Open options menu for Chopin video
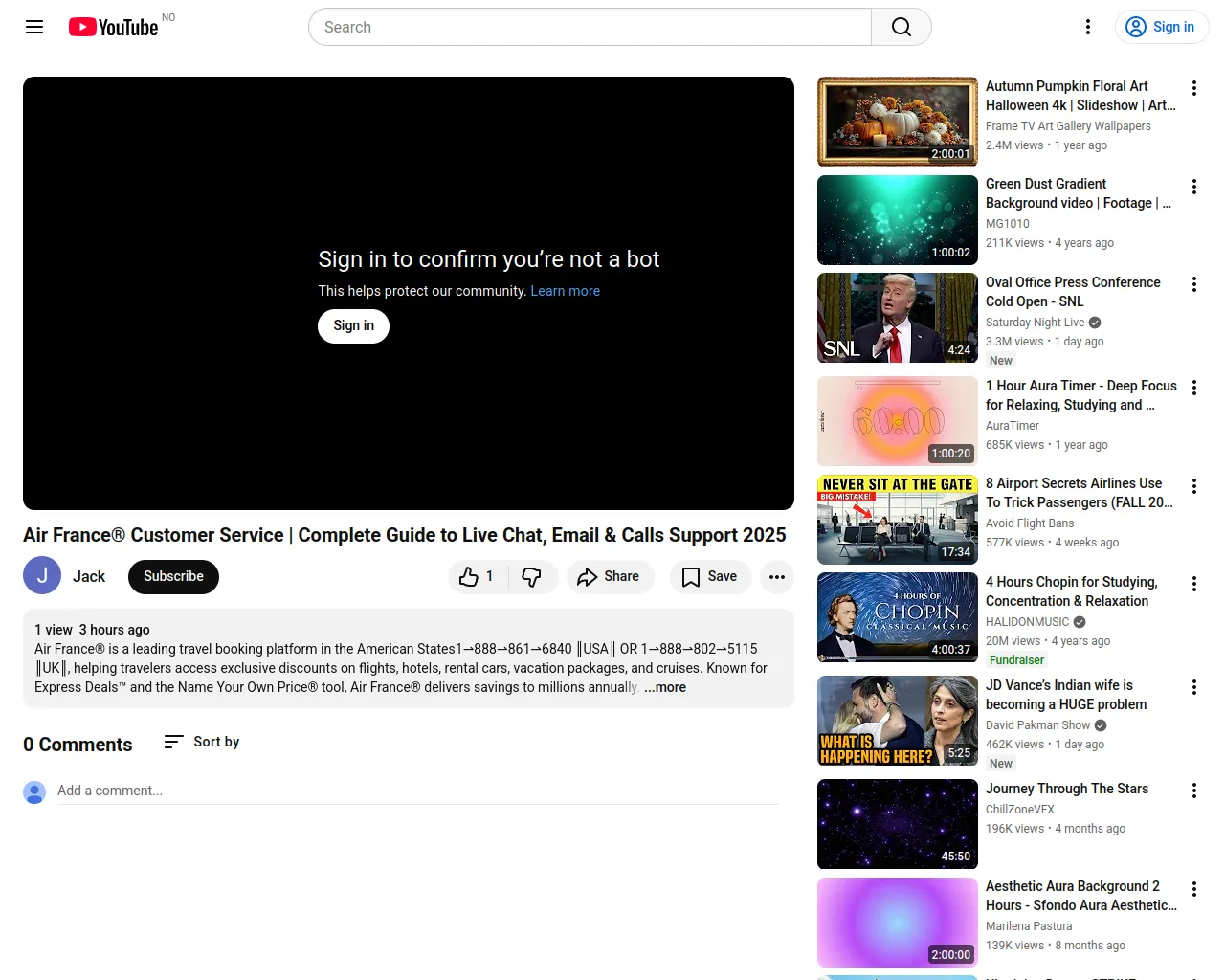Image resolution: width=1225 pixels, height=980 pixels. [x=1193, y=584]
